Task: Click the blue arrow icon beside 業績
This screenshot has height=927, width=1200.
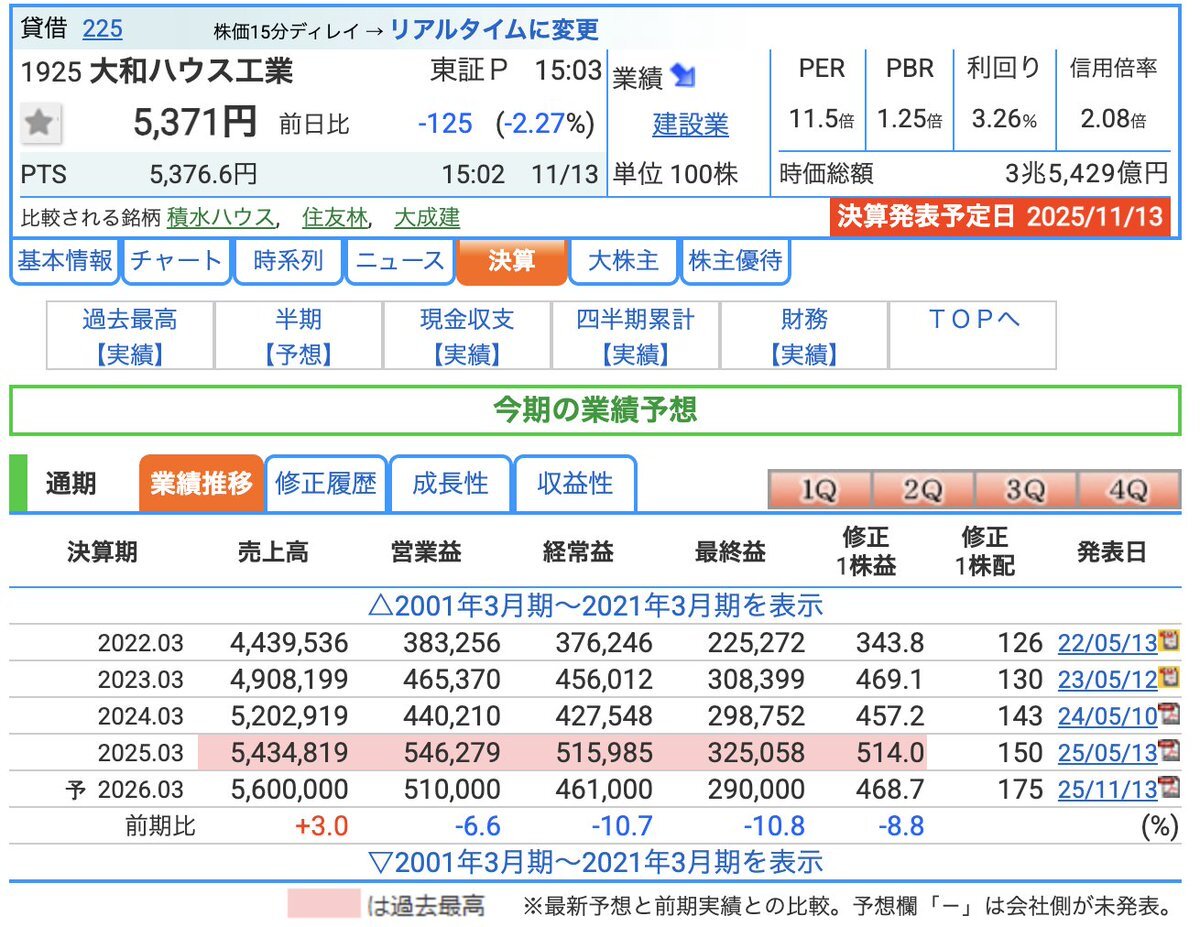Action: (x=684, y=76)
